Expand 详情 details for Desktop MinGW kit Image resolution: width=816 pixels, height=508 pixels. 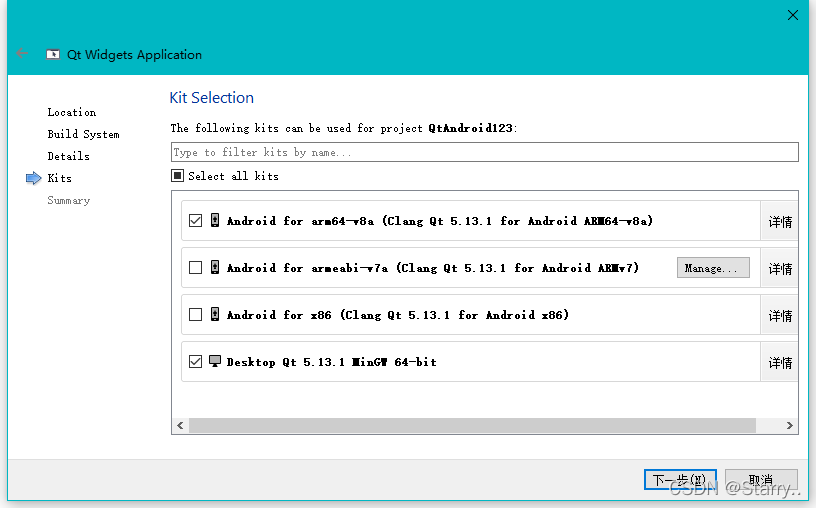(x=779, y=362)
